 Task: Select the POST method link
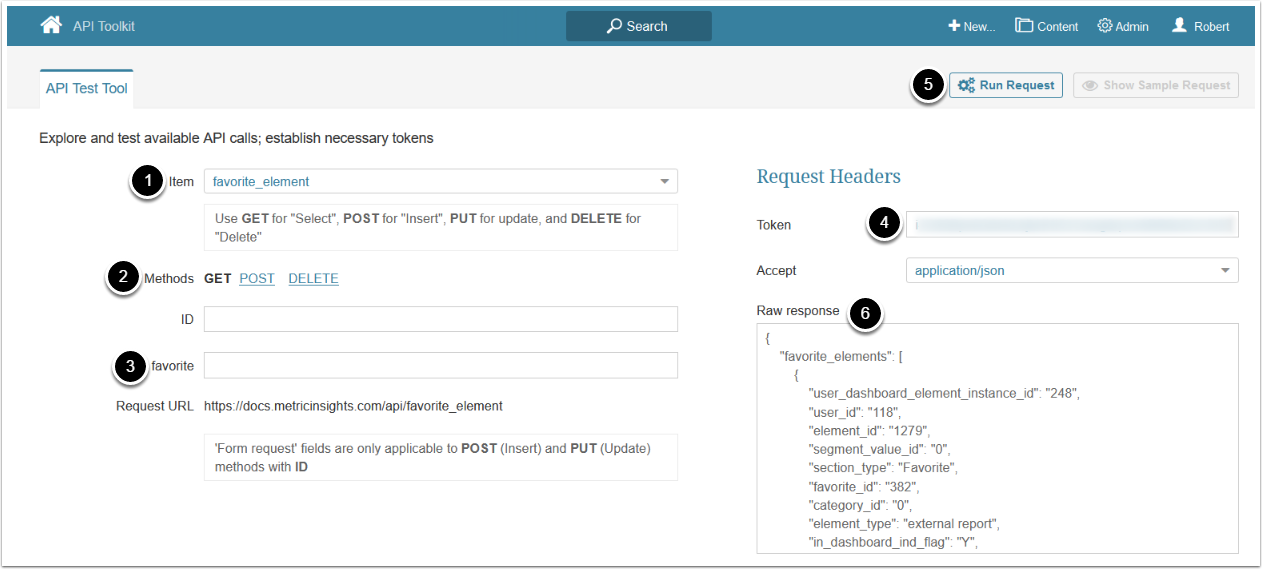(x=257, y=279)
